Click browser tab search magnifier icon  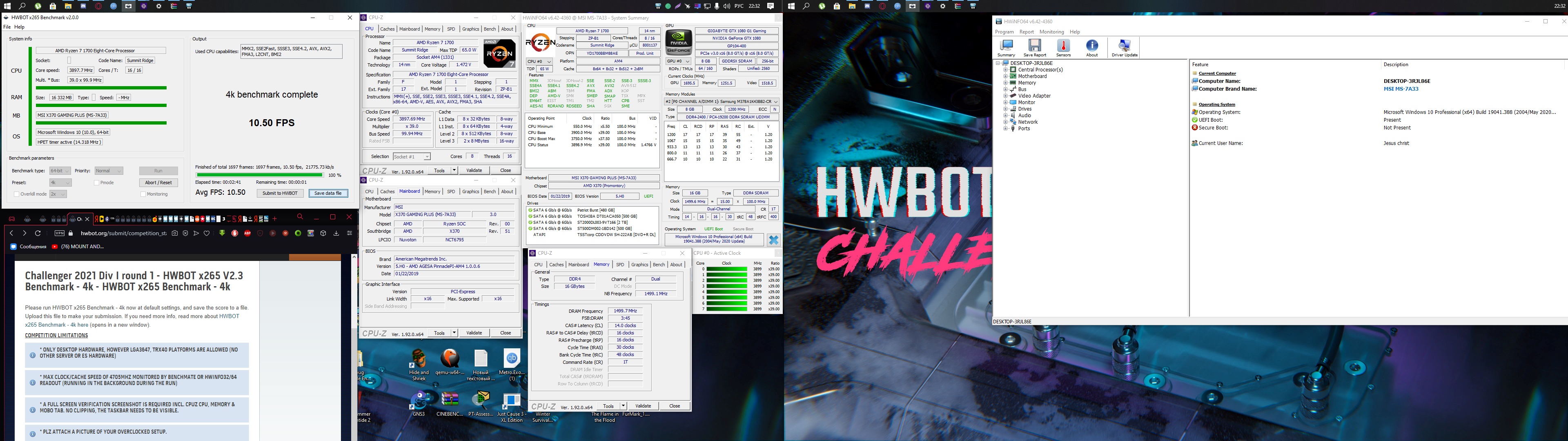click(300, 217)
